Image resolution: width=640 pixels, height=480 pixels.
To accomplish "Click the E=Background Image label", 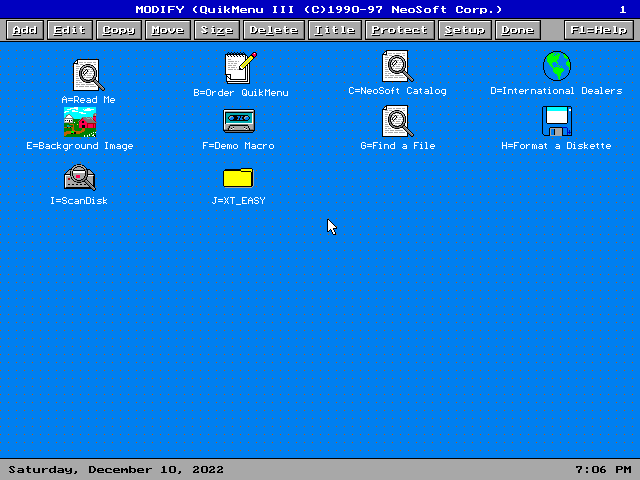I will pos(80,146).
